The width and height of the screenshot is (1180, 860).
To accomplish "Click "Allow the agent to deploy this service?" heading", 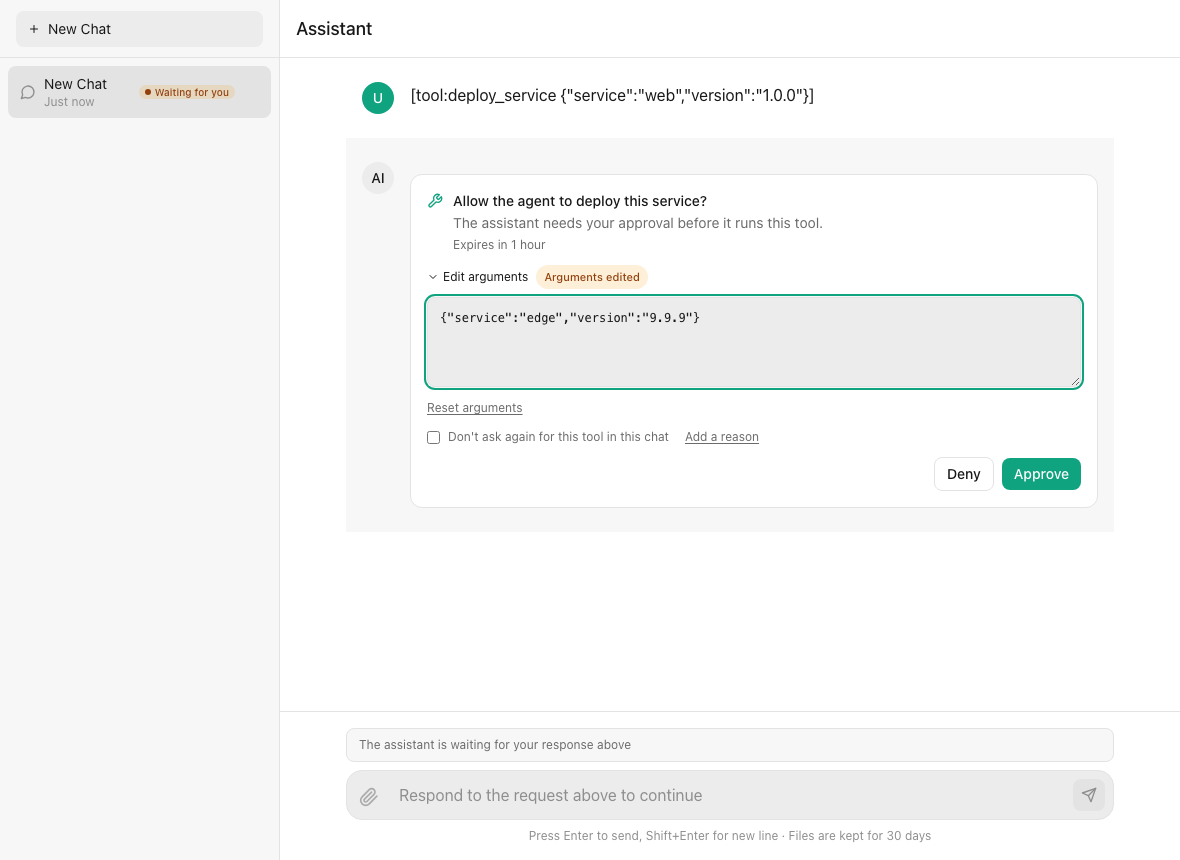I will 579,201.
